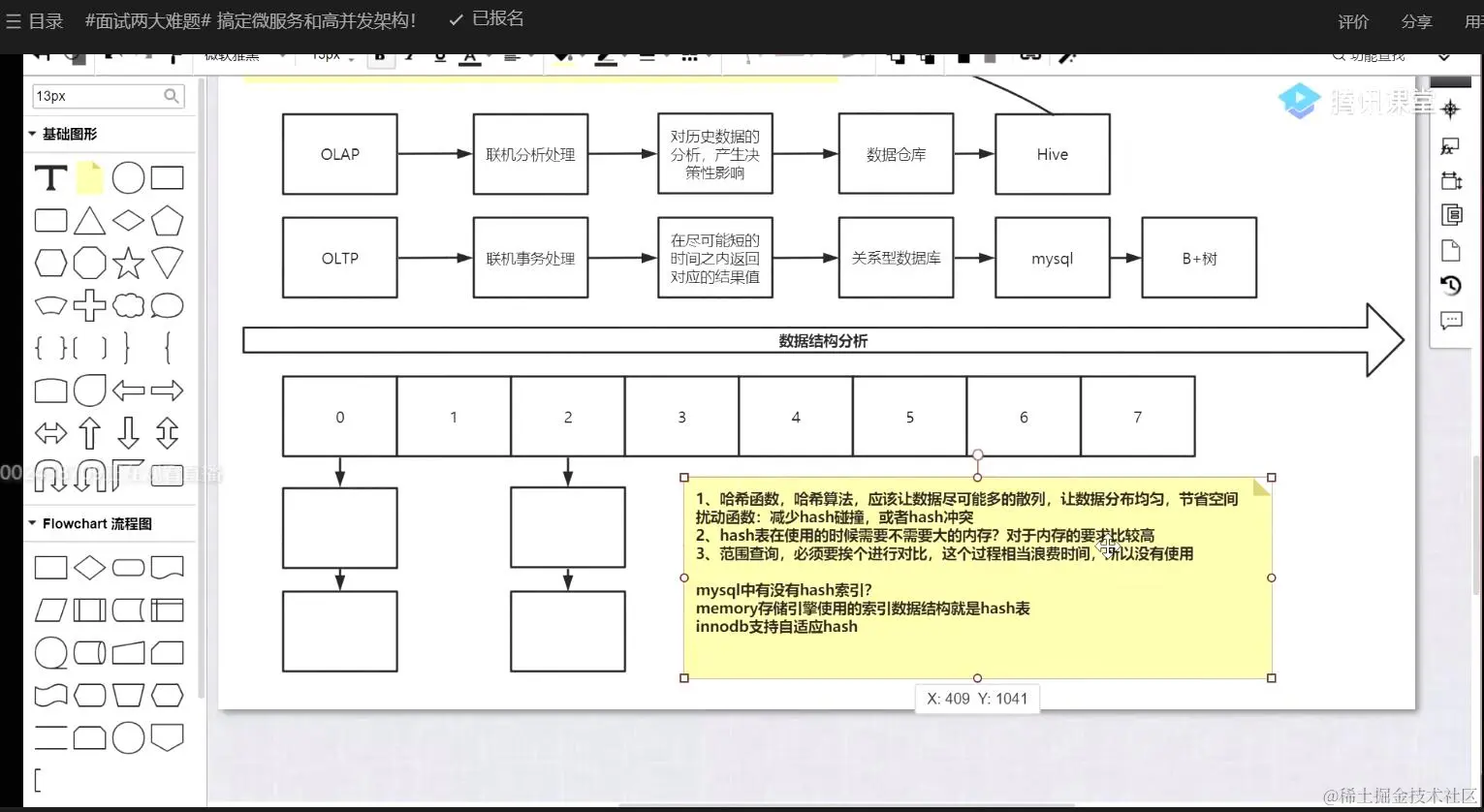The width and height of the screenshot is (1484, 812).
Task: Select flowchart decision diamond shape
Action: pyautogui.click(x=89, y=568)
